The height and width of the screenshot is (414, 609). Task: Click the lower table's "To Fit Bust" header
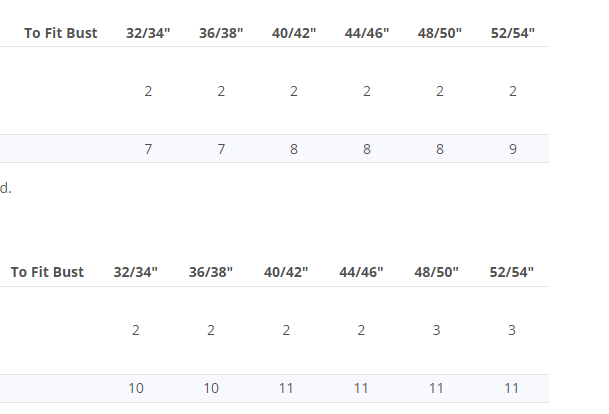47,272
